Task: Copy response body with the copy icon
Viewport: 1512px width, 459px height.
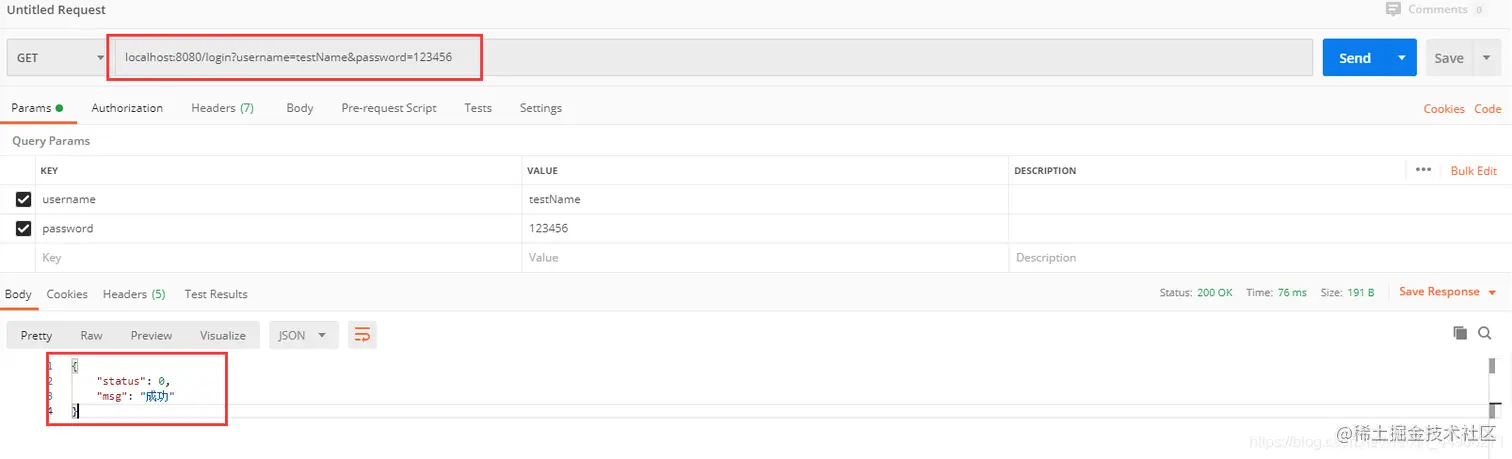Action: [x=1460, y=333]
